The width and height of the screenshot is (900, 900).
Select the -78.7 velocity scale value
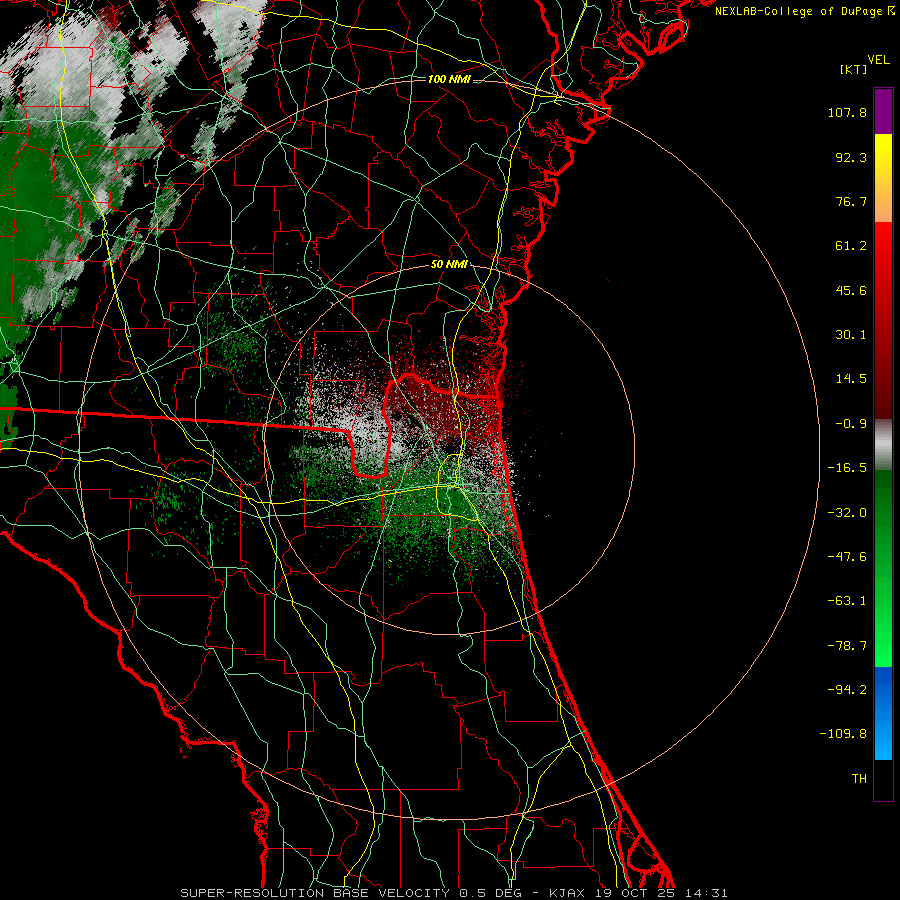847,646
